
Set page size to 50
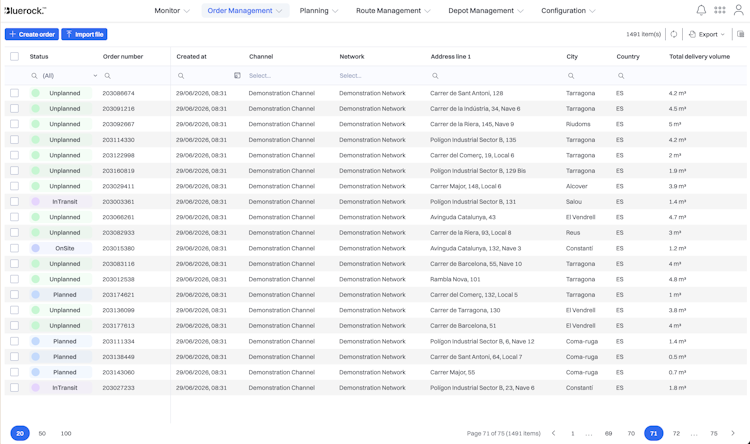pos(42,433)
